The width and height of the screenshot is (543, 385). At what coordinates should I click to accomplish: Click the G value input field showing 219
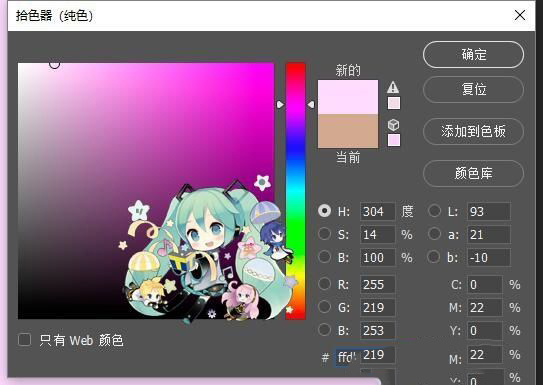377,307
